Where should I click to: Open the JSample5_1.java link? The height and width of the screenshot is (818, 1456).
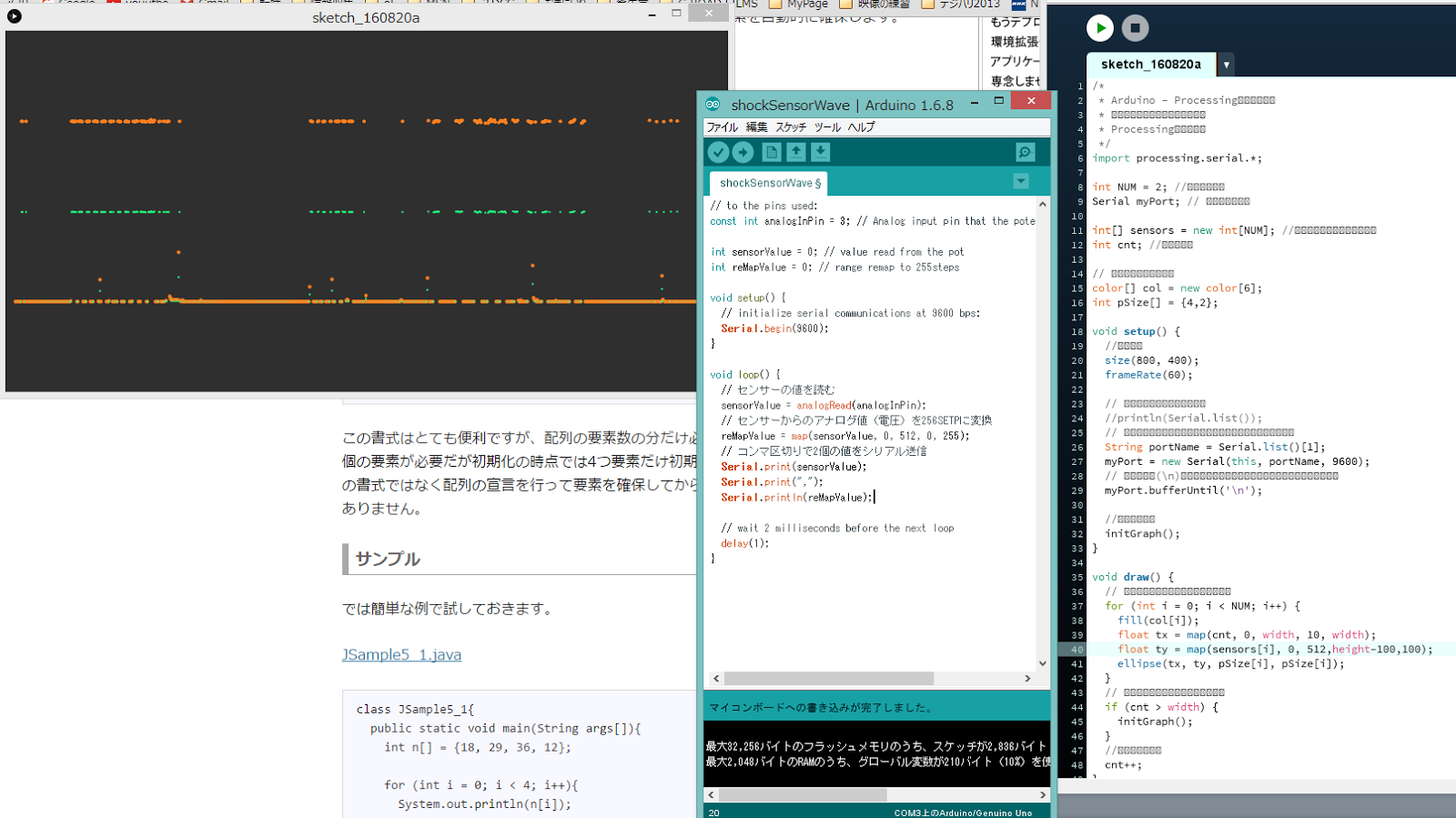401,654
